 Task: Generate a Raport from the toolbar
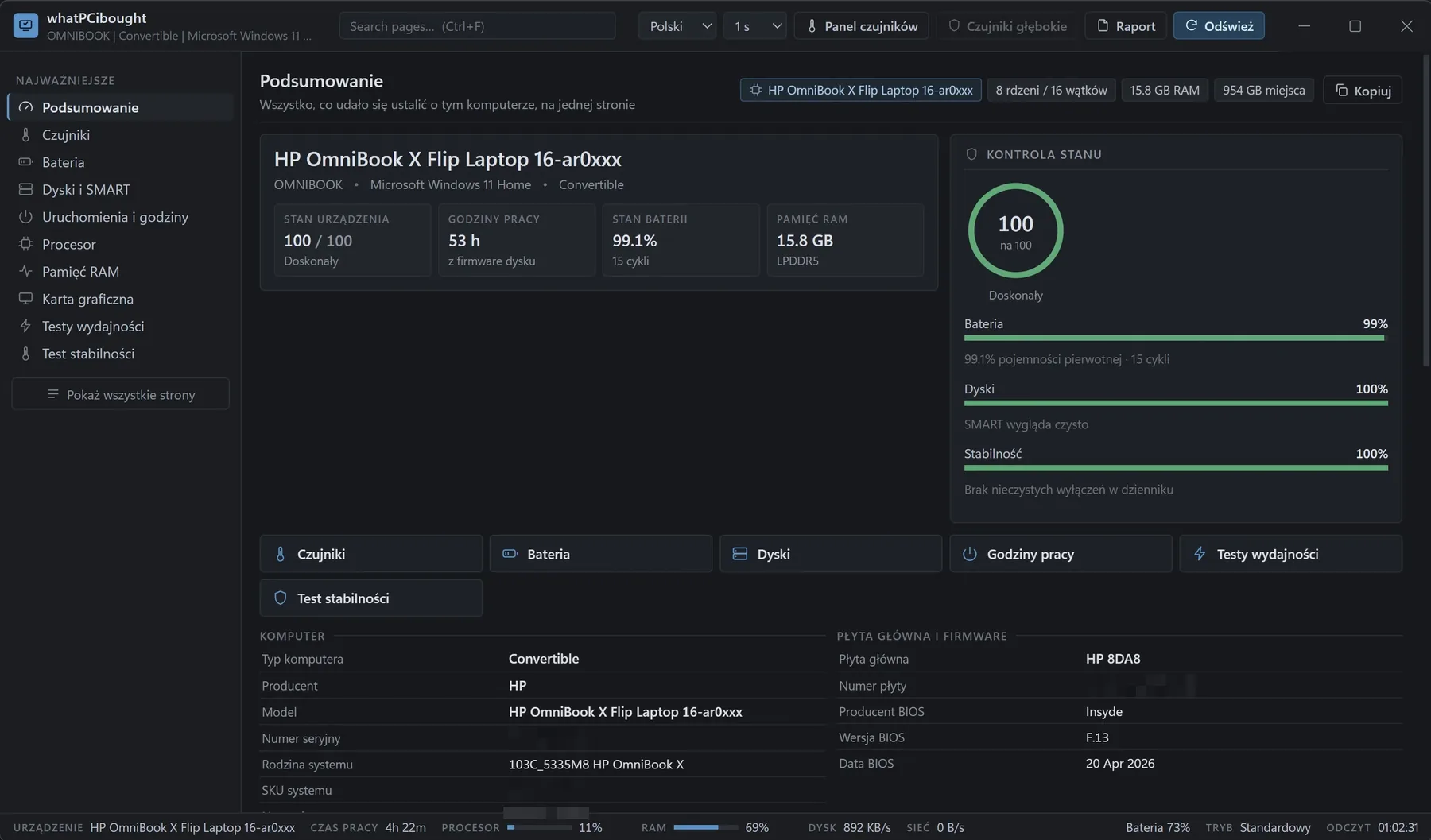pyautogui.click(x=1126, y=26)
